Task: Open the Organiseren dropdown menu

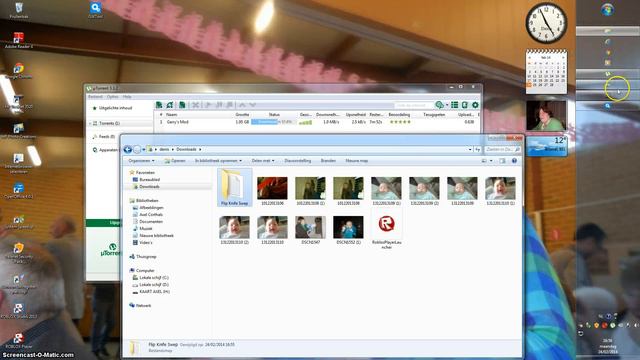Action: coord(141,161)
